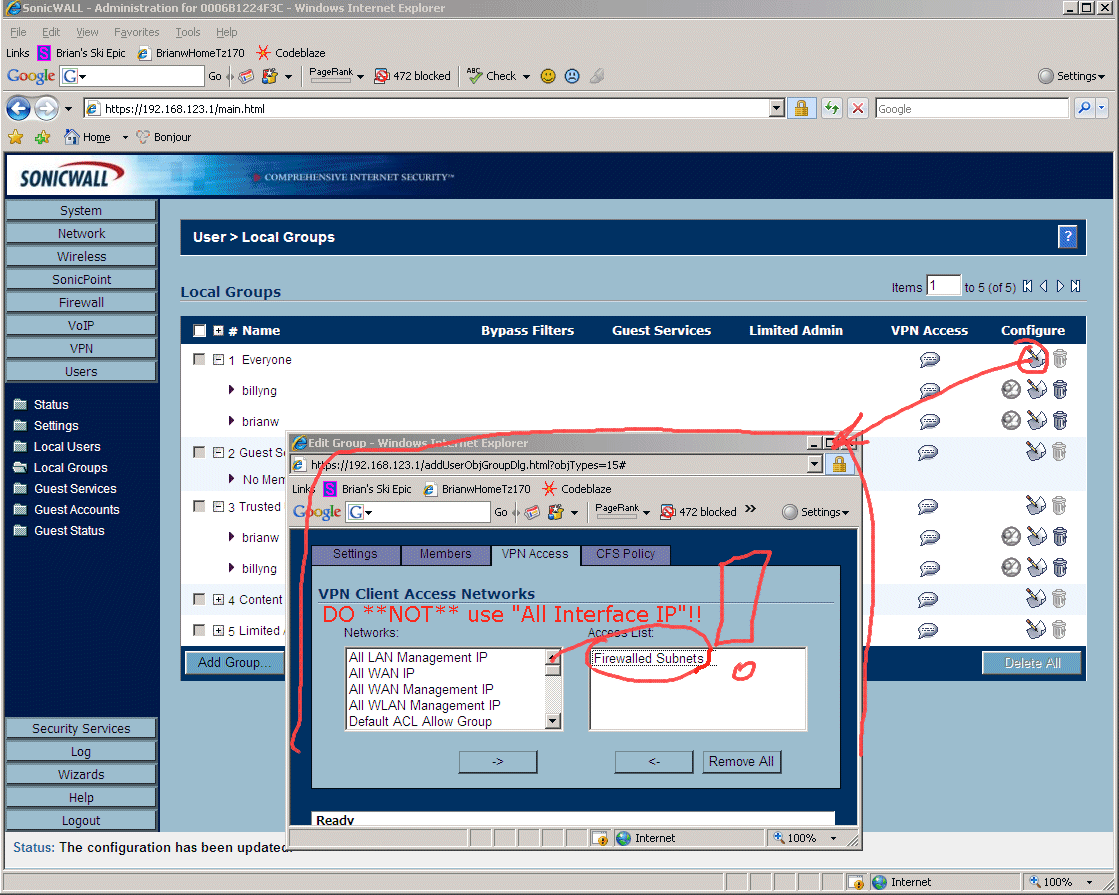The width and height of the screenshot is (1119, 895).
Task: Click the Items page number field
Action: point(943,285)
